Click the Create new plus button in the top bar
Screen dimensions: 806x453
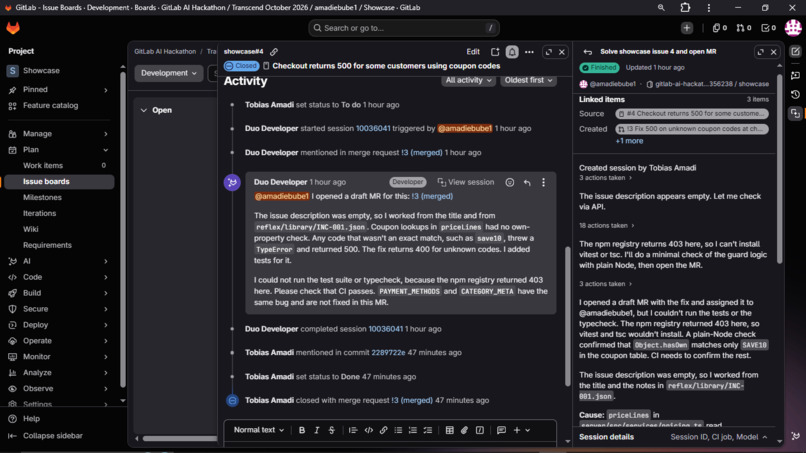[687, 28]
